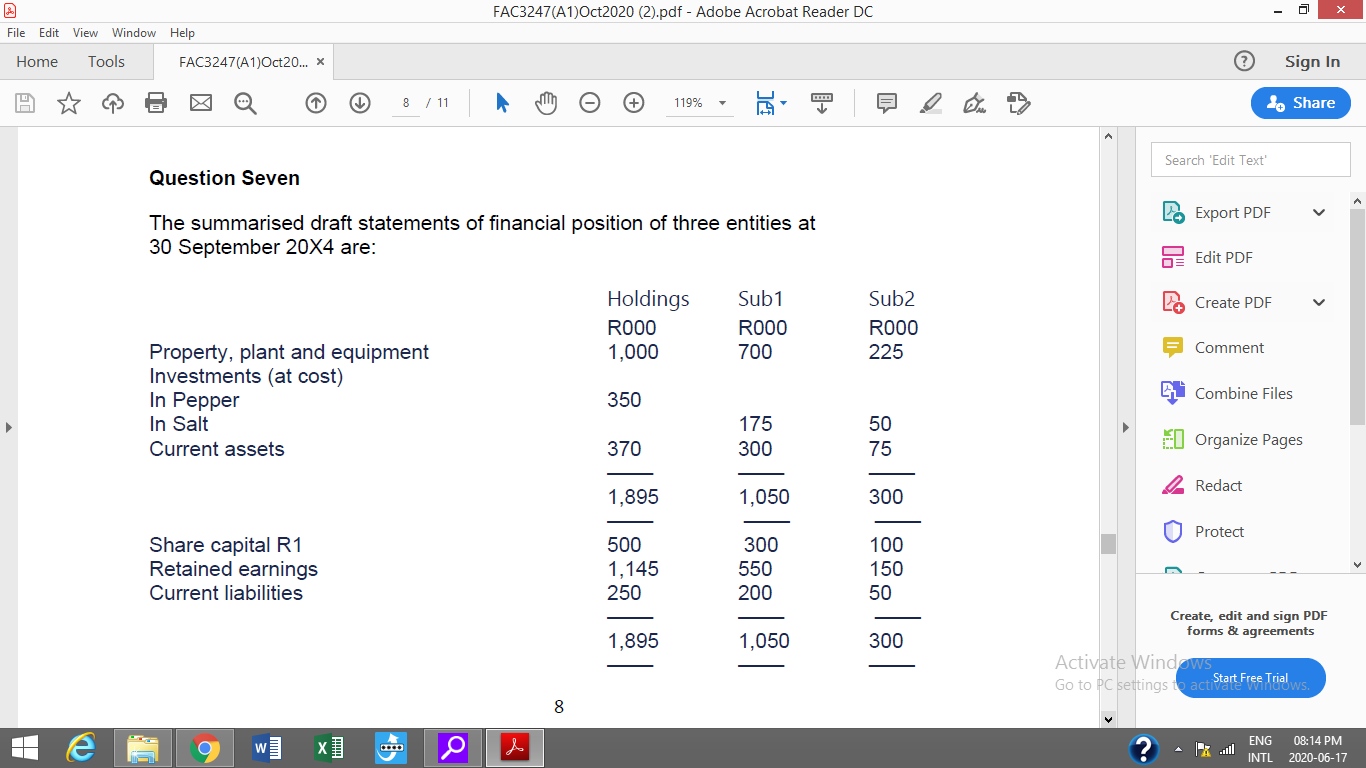Select the Highlight text tool

pos(931,103)
